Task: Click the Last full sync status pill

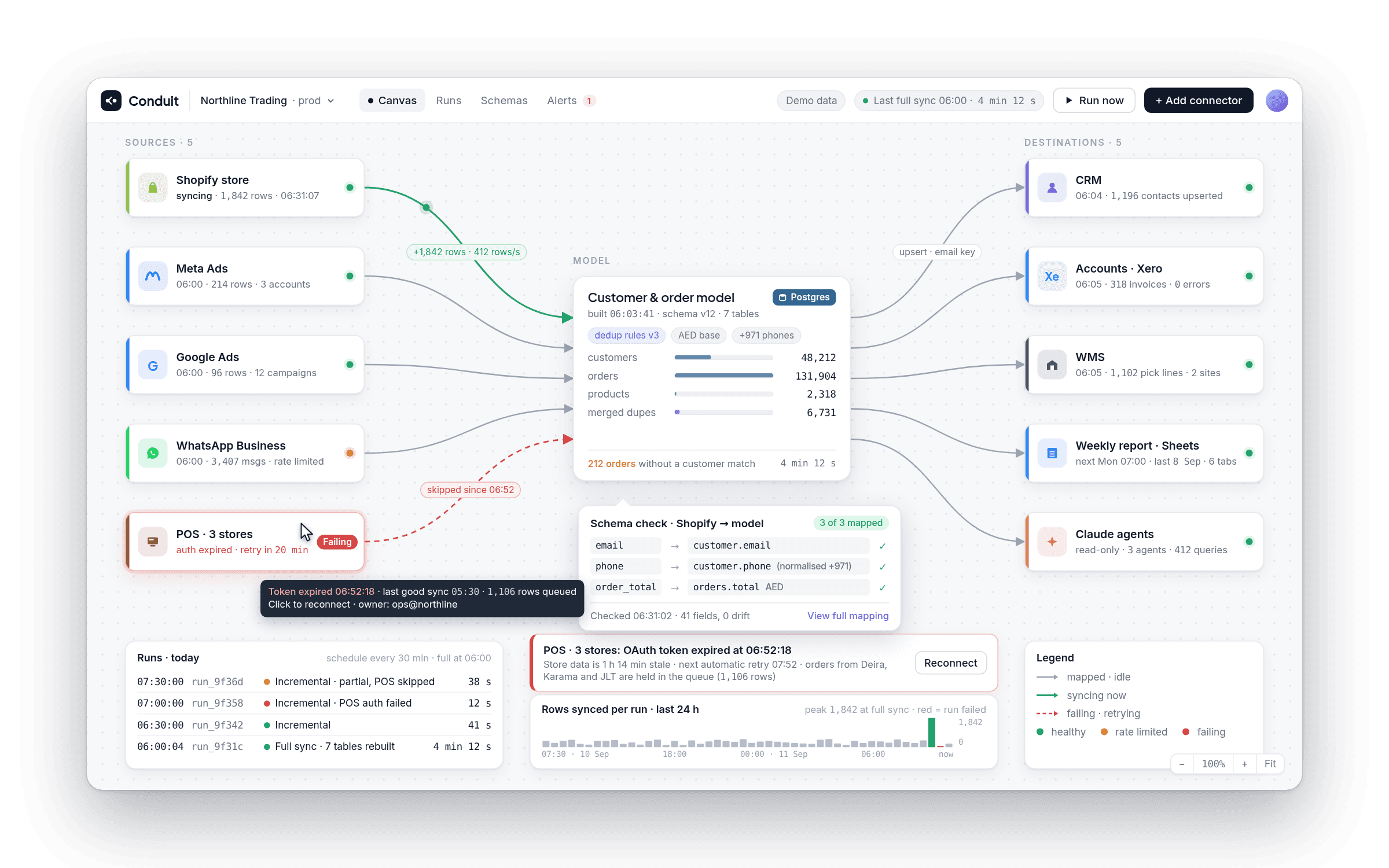Action: pyautogui.click(x=949, y=101)
